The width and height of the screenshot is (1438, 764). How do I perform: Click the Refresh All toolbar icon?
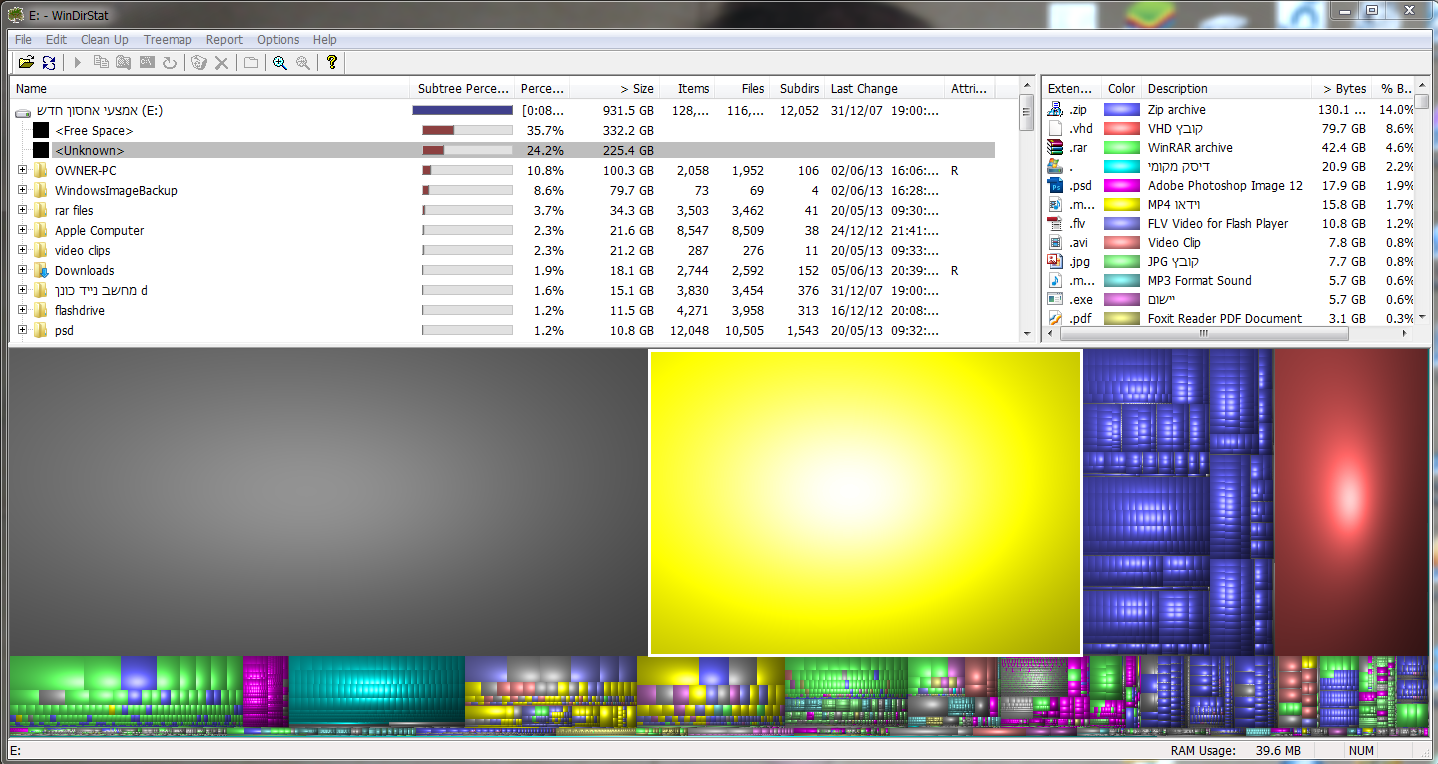[49, 62]
